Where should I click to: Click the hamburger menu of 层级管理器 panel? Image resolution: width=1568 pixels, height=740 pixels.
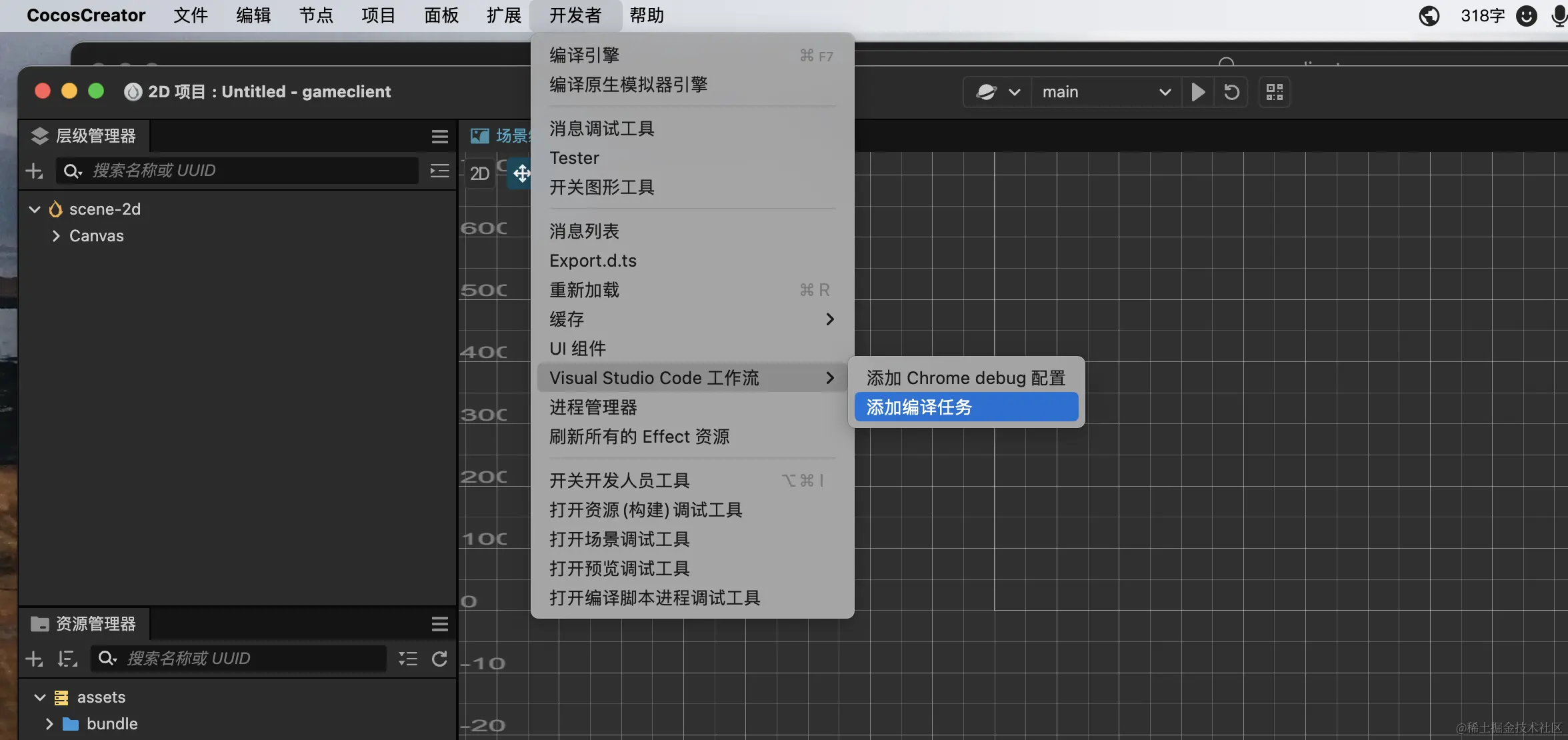click(x=439, y=136)
